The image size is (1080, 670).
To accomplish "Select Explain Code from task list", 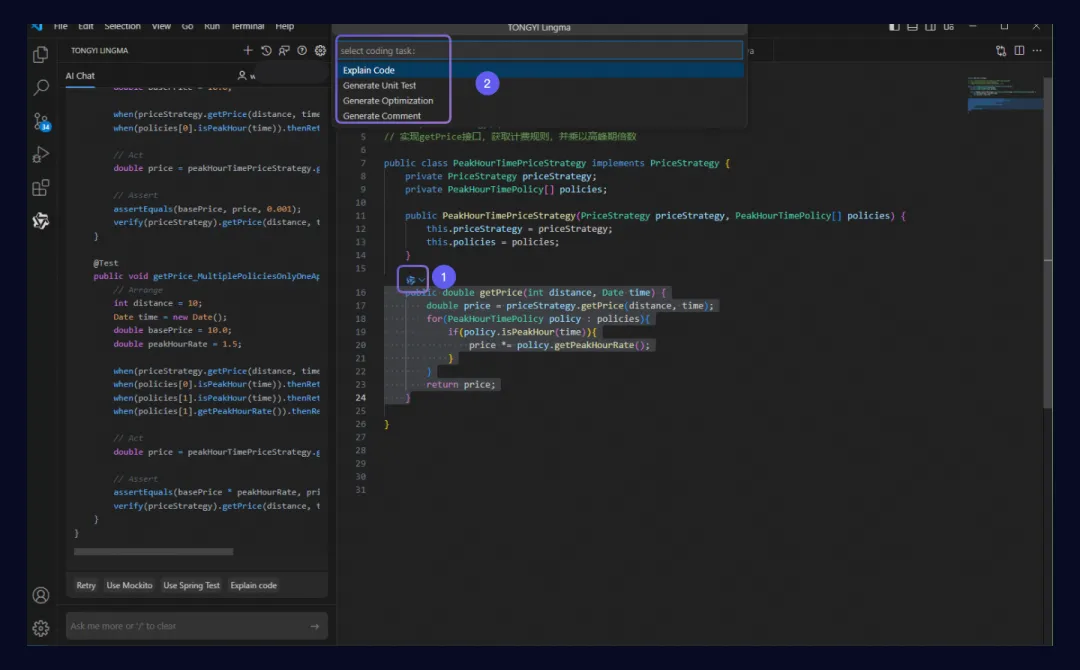I will 540,70.
